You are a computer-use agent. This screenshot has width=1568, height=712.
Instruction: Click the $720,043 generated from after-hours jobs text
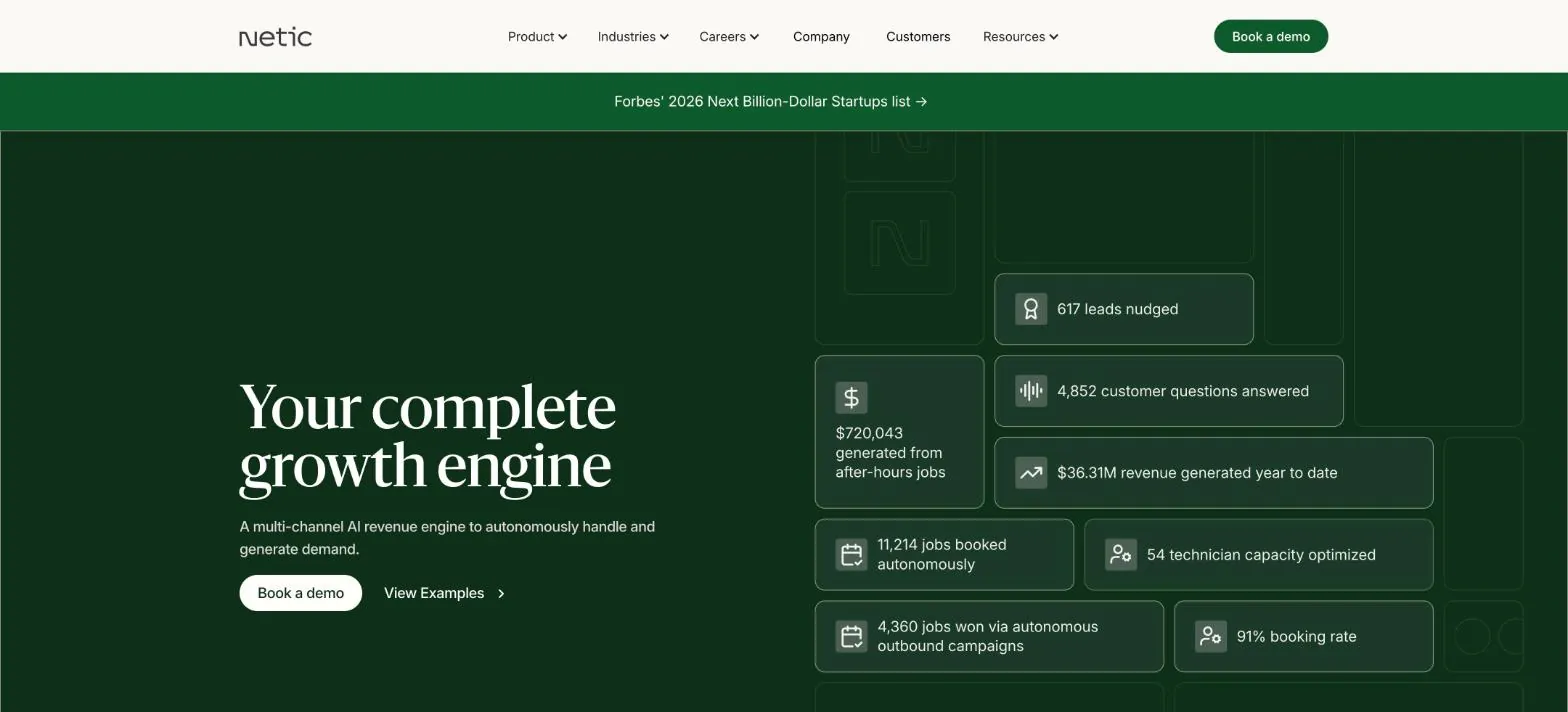pos(890,453)
